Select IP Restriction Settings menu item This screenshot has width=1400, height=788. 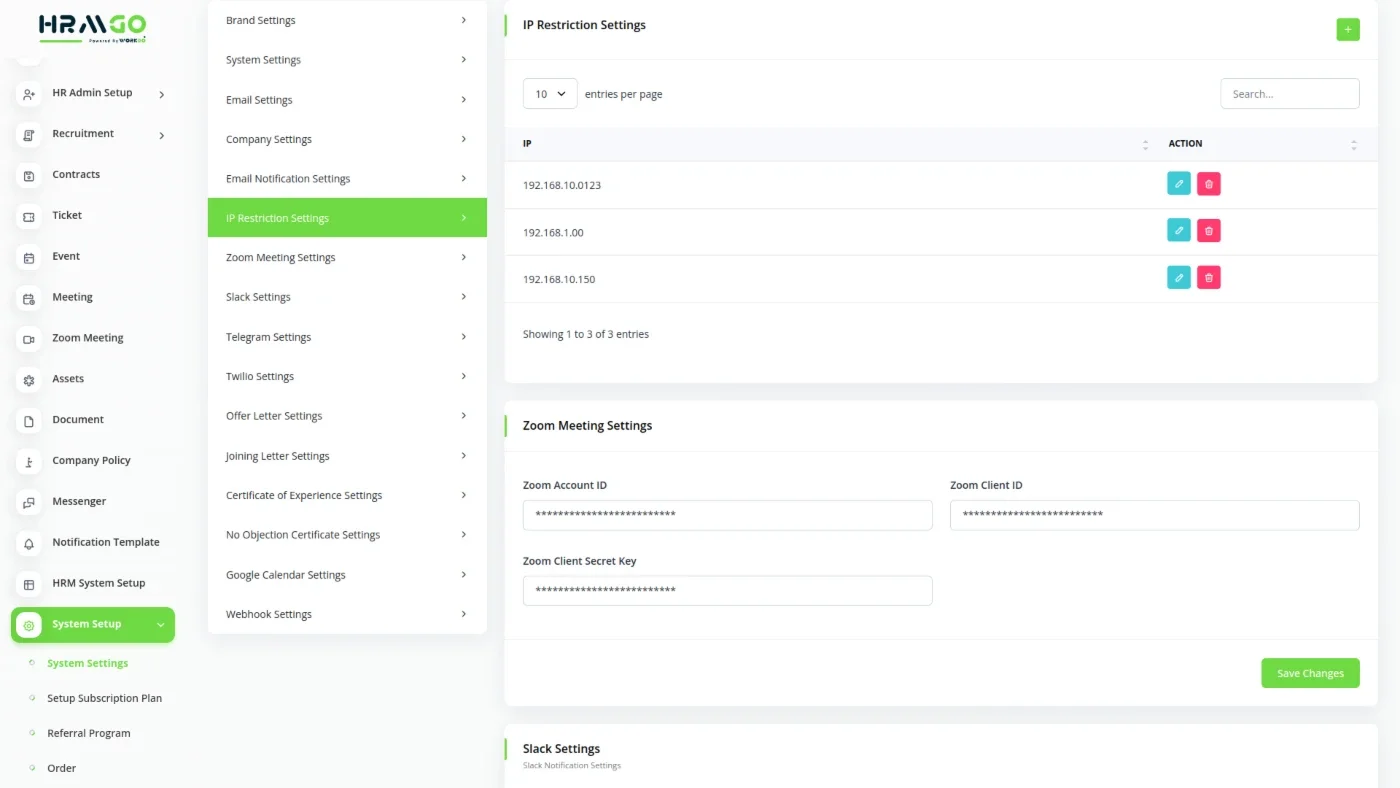tap(347, 218)
